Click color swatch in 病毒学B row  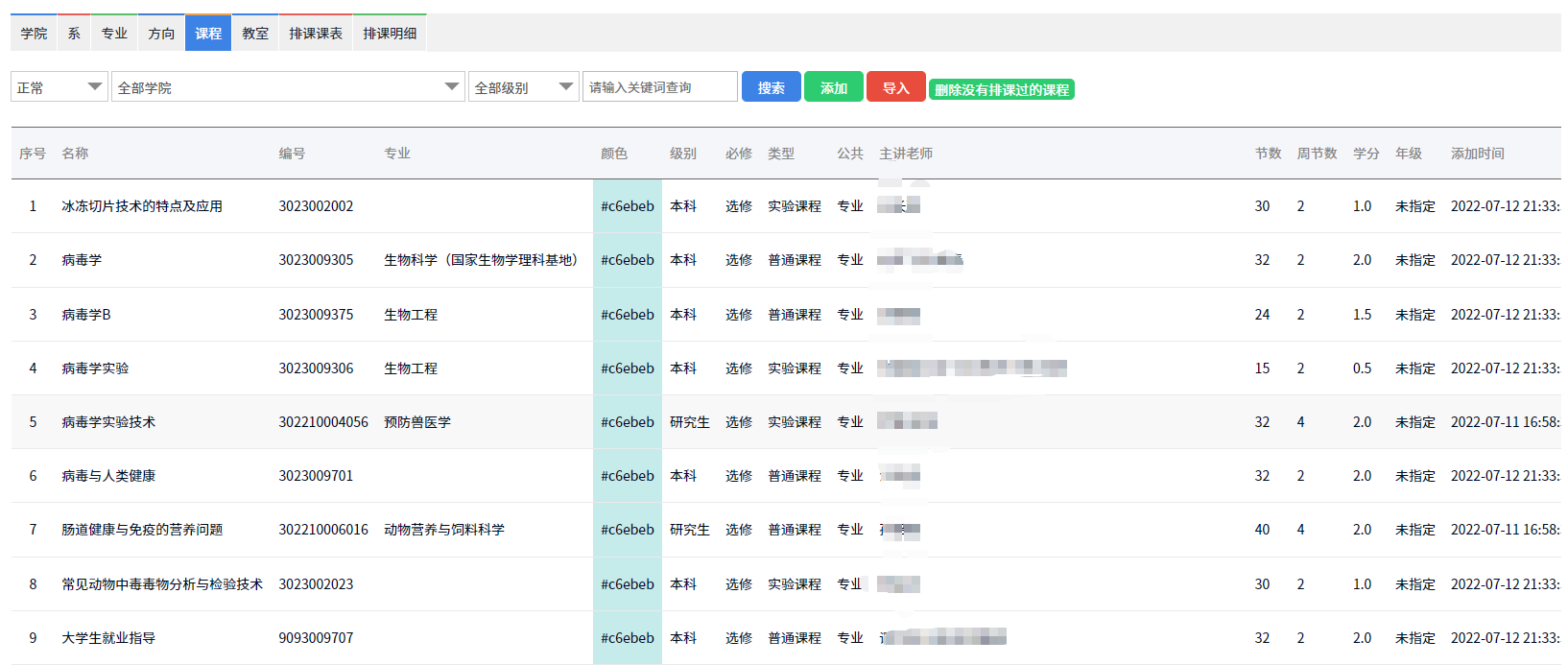(x=628, y=315)
